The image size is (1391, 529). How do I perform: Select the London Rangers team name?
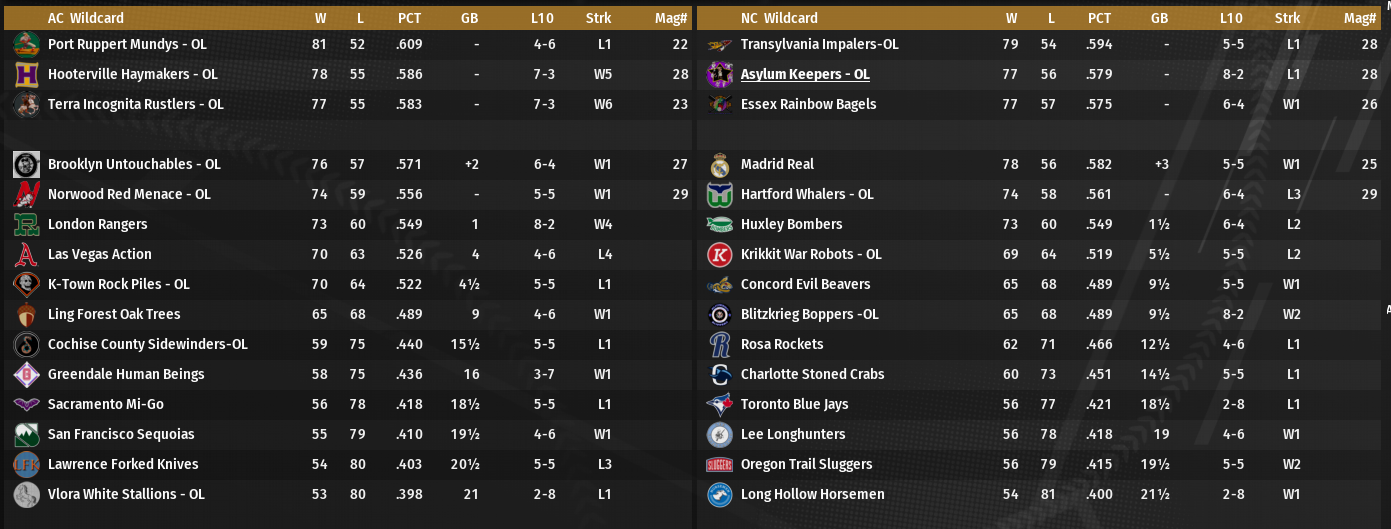coord(97,224)
